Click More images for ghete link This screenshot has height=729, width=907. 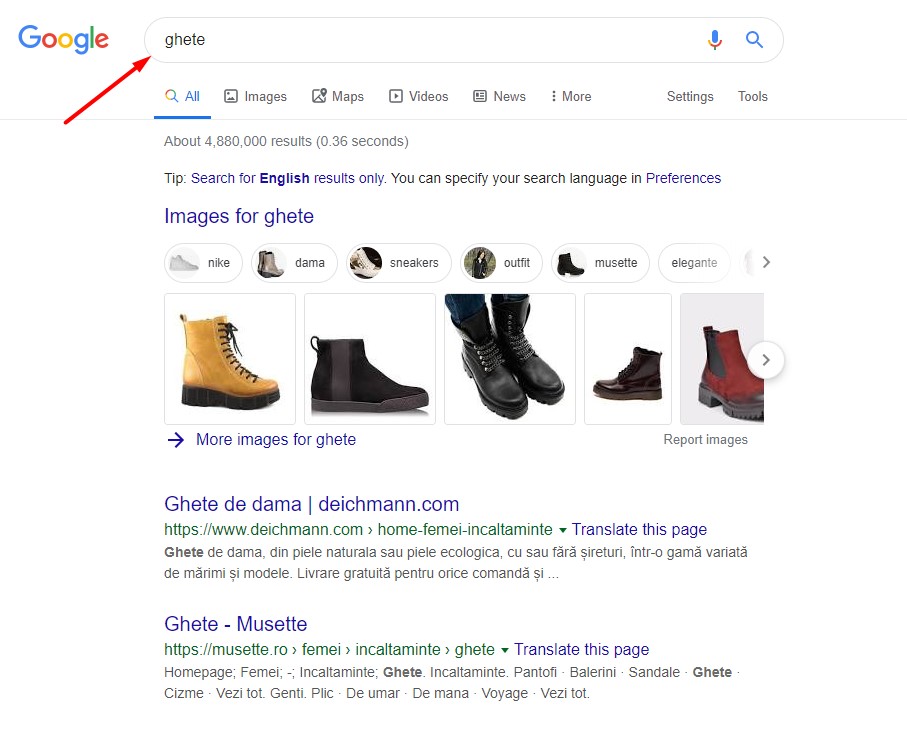tap(276, 440)
